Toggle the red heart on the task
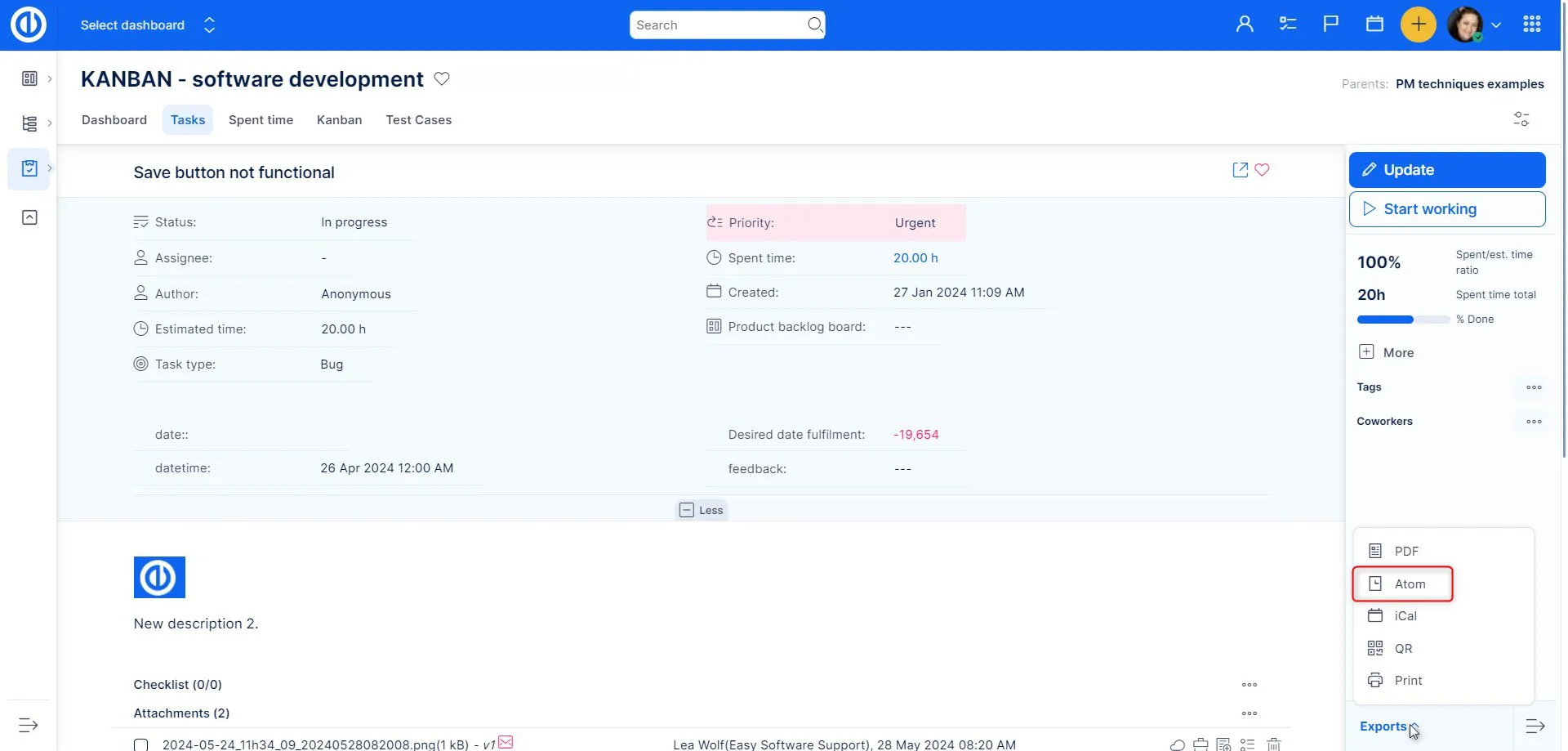 point(1262,170)
